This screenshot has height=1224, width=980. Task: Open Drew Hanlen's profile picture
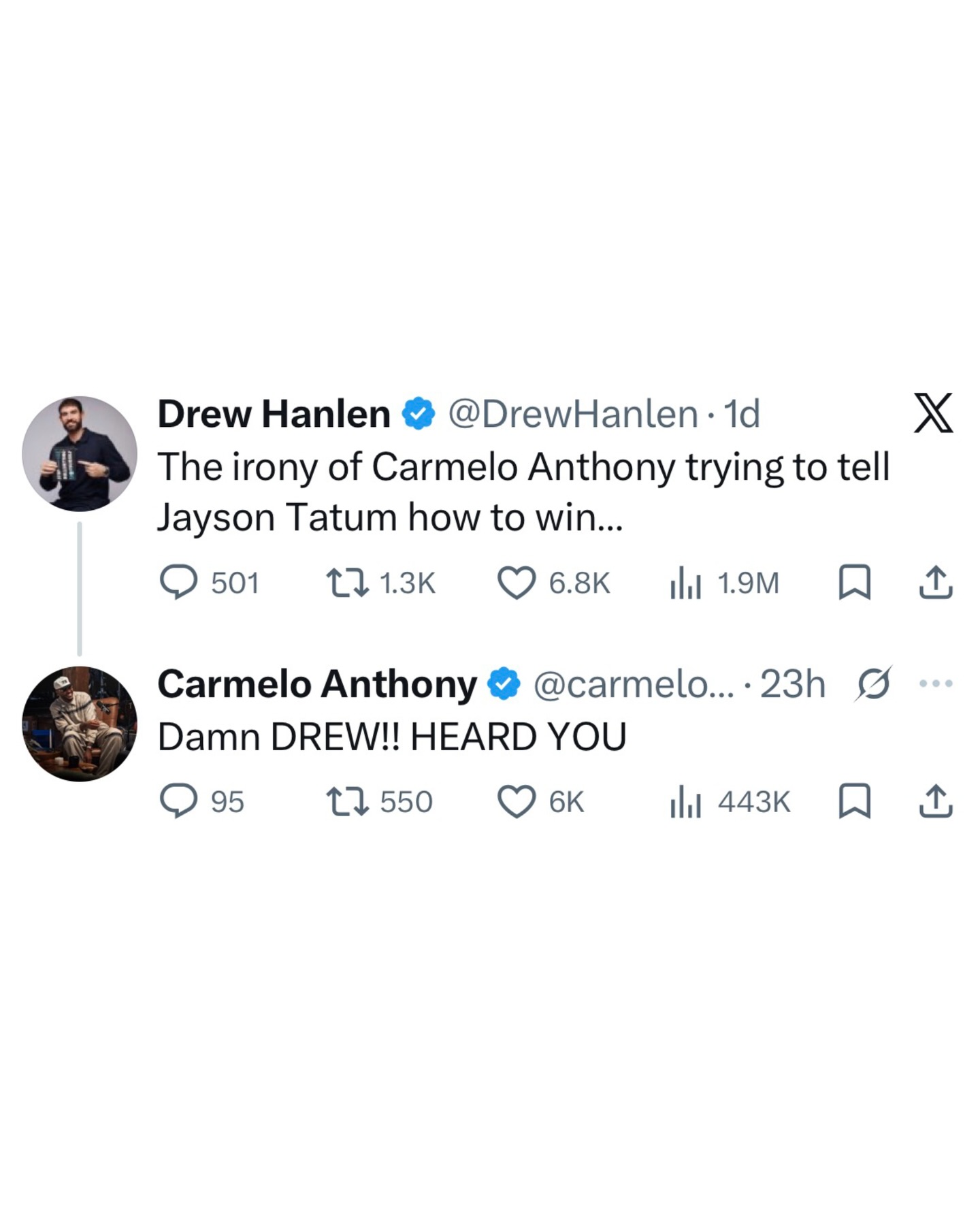coord(80,453)
